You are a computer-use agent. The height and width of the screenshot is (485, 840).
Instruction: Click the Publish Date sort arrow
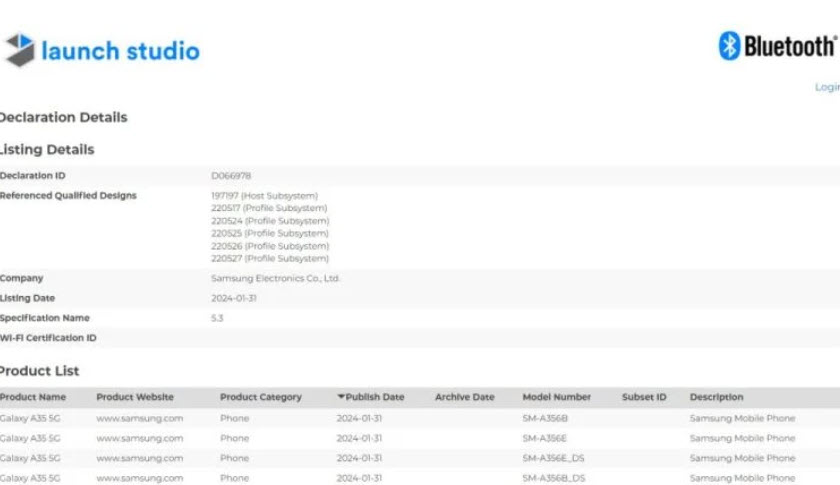(341, 397)
